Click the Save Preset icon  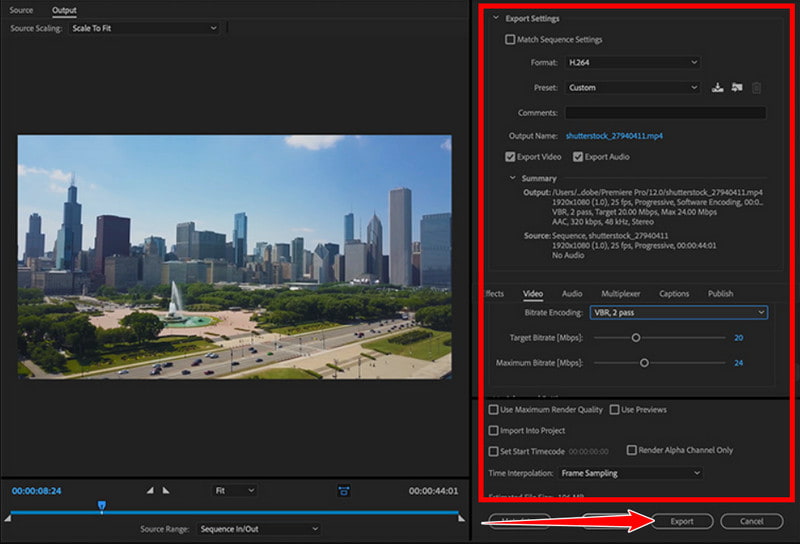717,87
